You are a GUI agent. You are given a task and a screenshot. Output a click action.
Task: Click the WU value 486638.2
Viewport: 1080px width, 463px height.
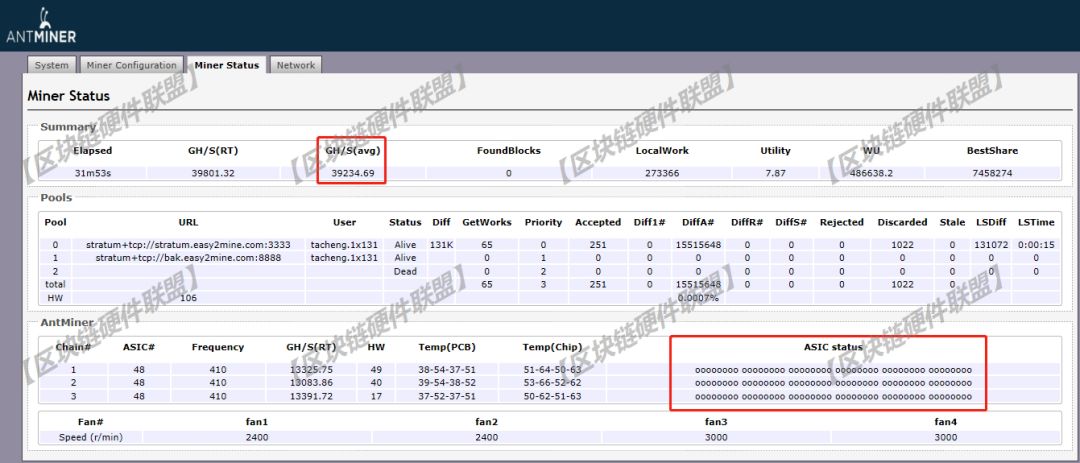871,173
